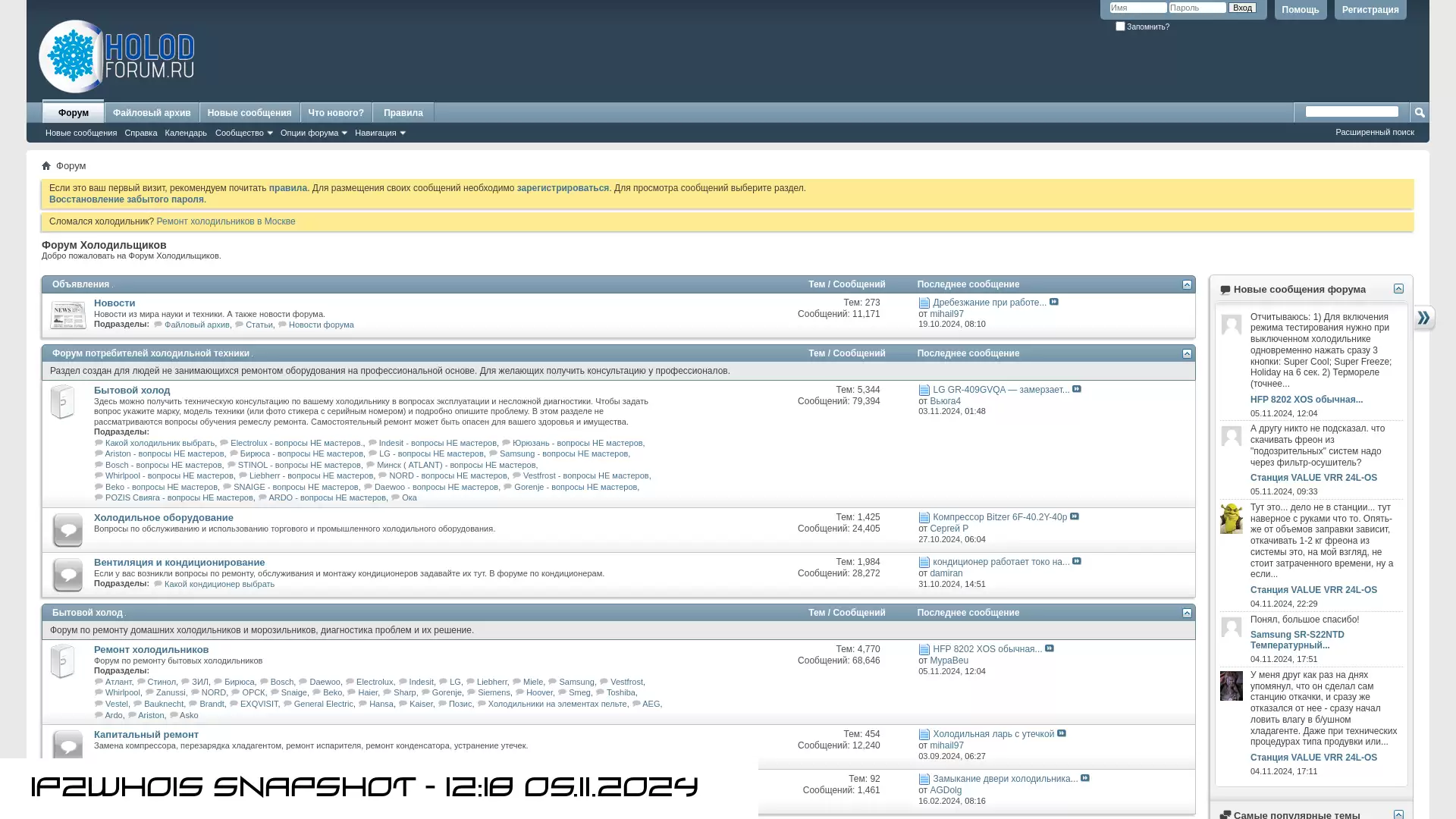The height and width of the screenshot is (819, 1456).
Task: Open the Файловый архив tab
Action: point(152,112)
